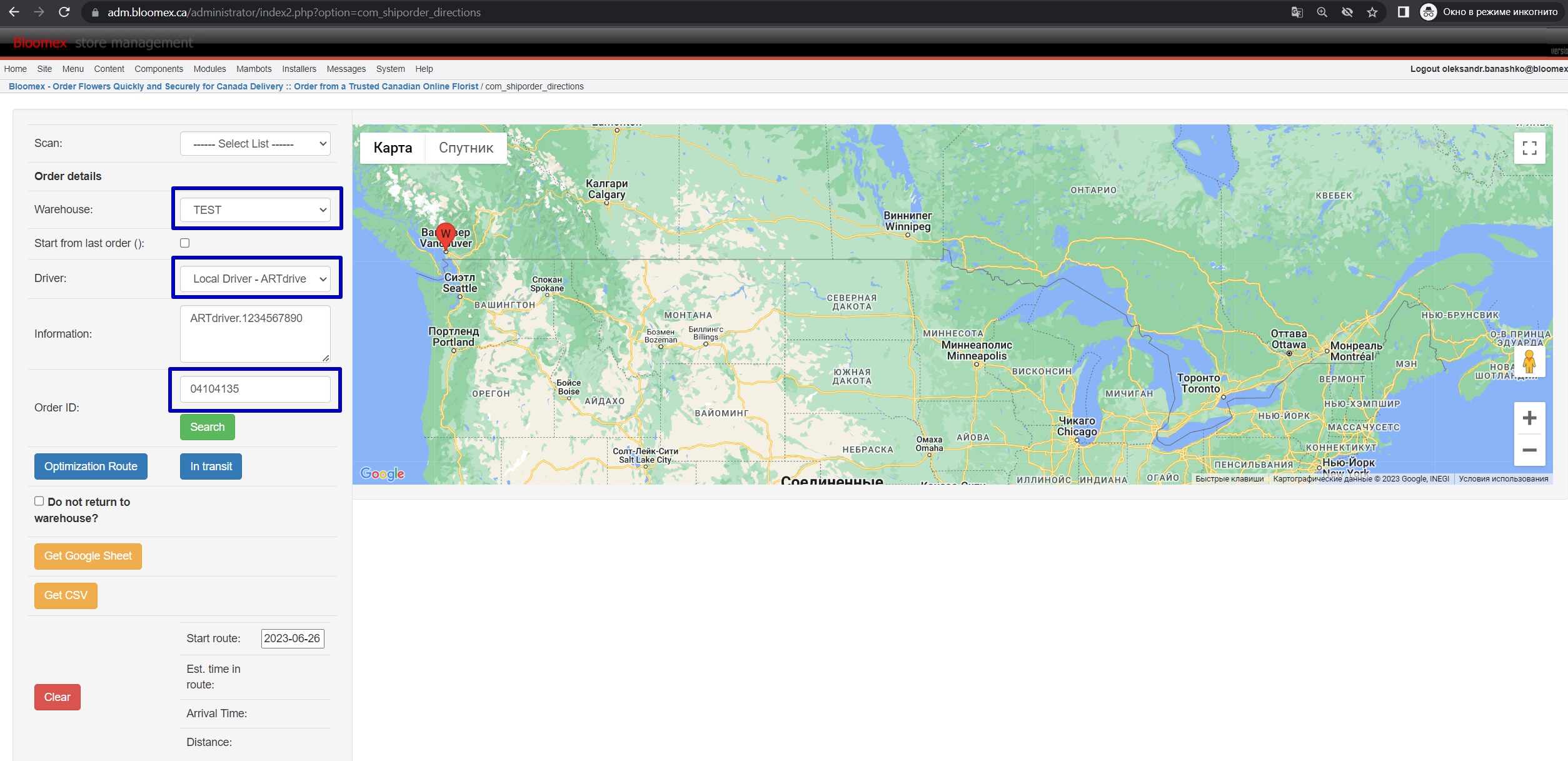Click the crossed-out eye icon in the address bar
The height and width of the screenshot is (761, 1568).
pos(1347,12)
